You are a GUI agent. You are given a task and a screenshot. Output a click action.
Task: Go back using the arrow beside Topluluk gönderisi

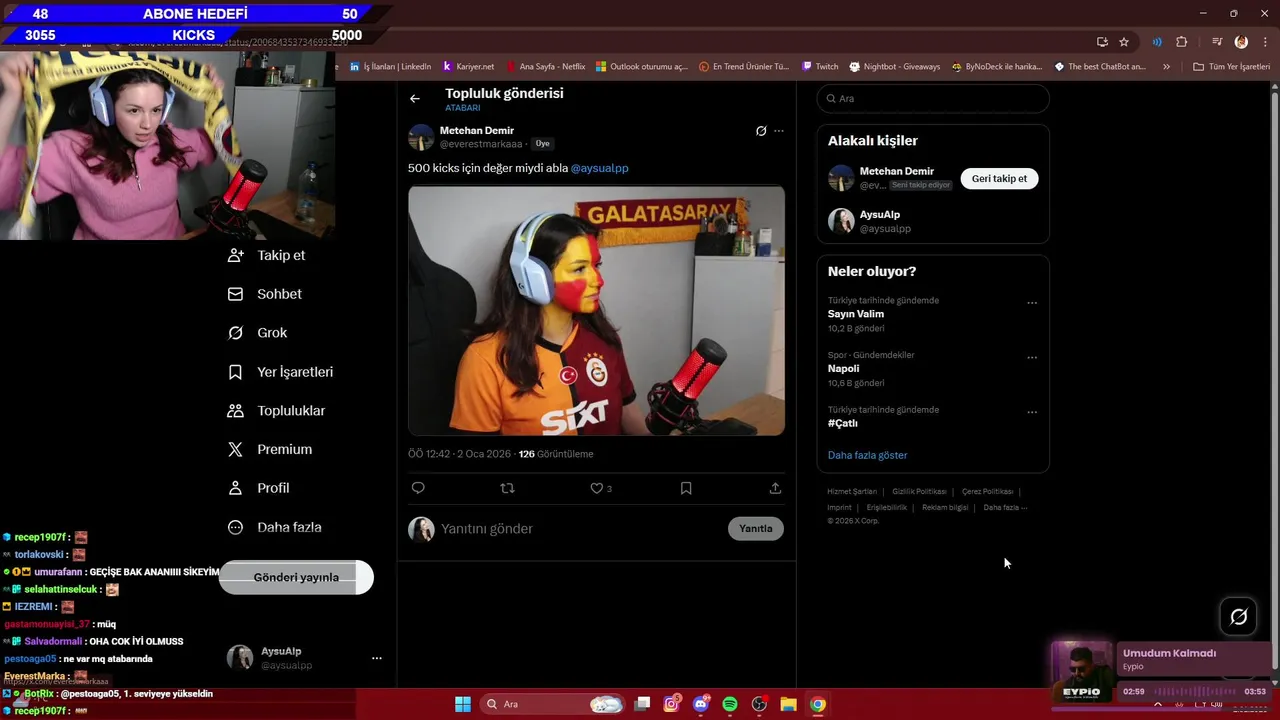(415, 98)
